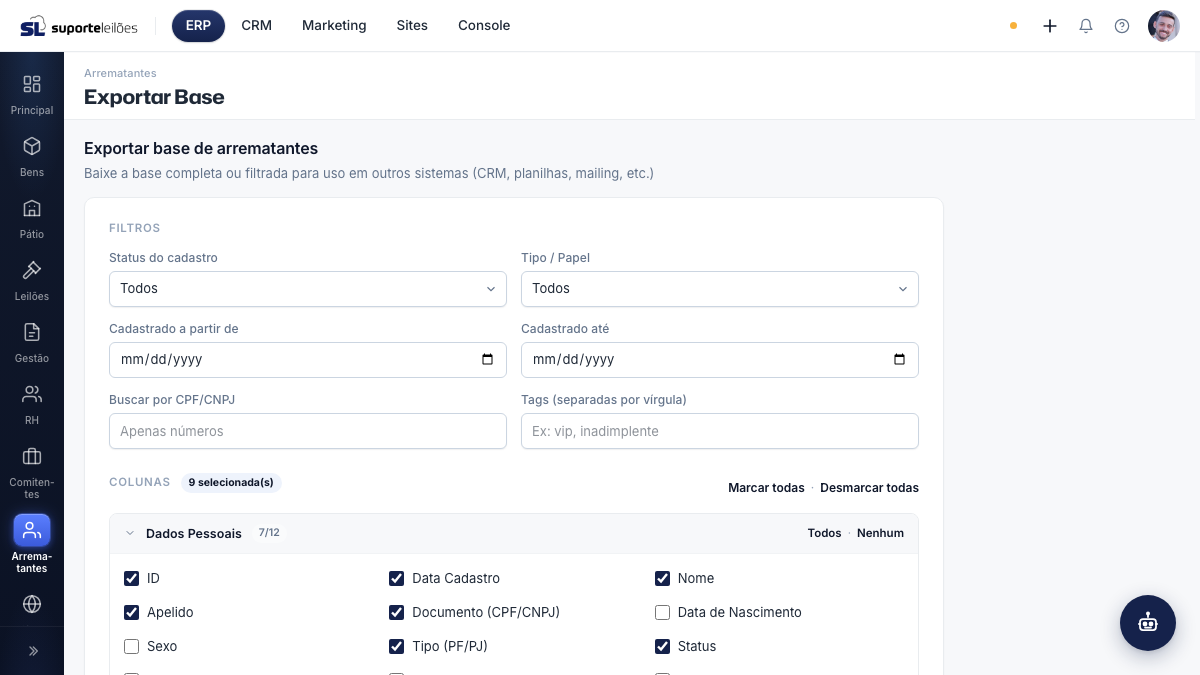
Task: Open notifications bell icon
Action: pos(1086,26)
